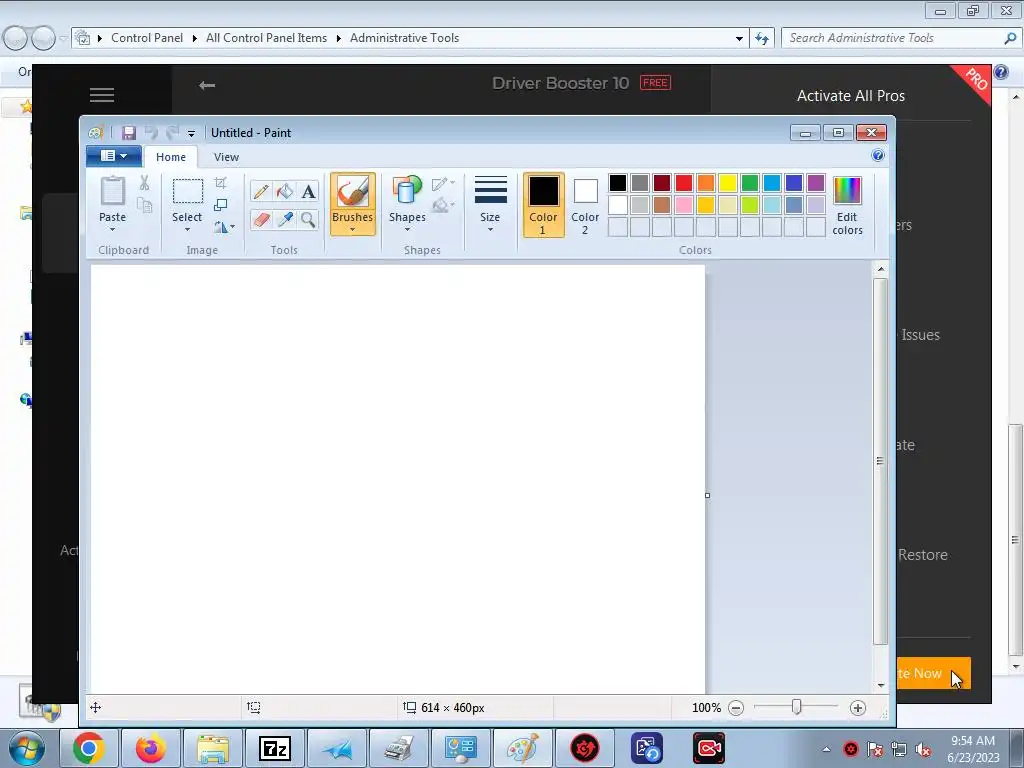This screenshot has height=768, width=1024.
Task: Click Paint vertical scrollbar down arrow
Action: pyautogui.click(x=881, y=685)
